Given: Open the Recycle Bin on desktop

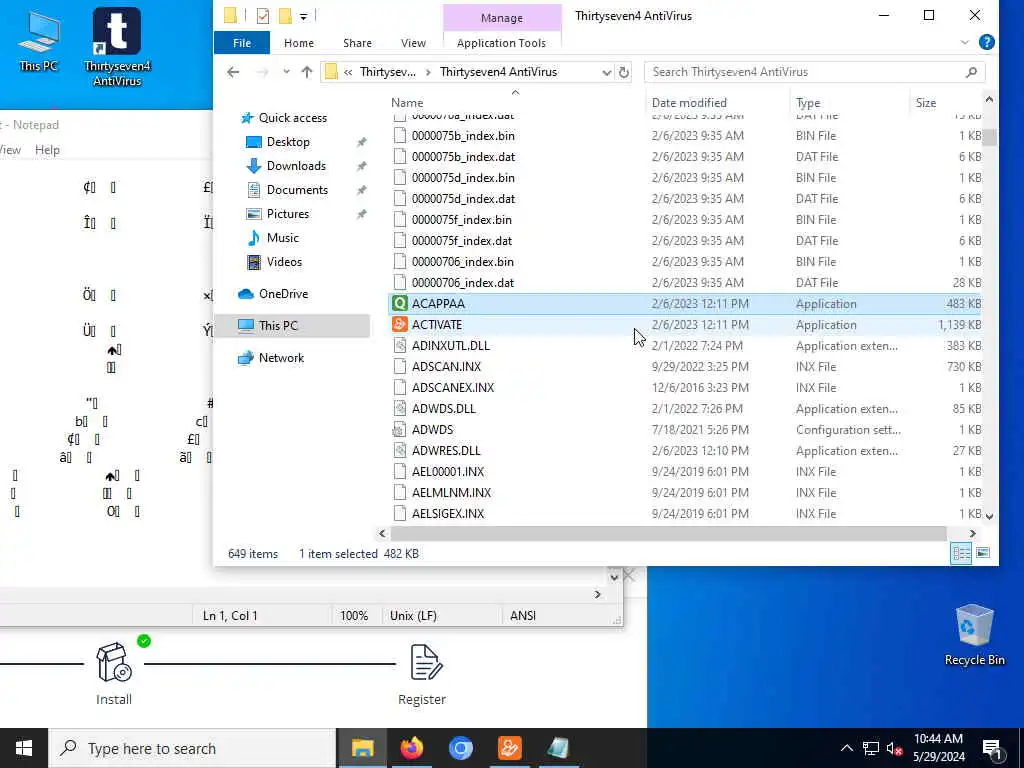Looking at the screenshot, I should [974, 635].
